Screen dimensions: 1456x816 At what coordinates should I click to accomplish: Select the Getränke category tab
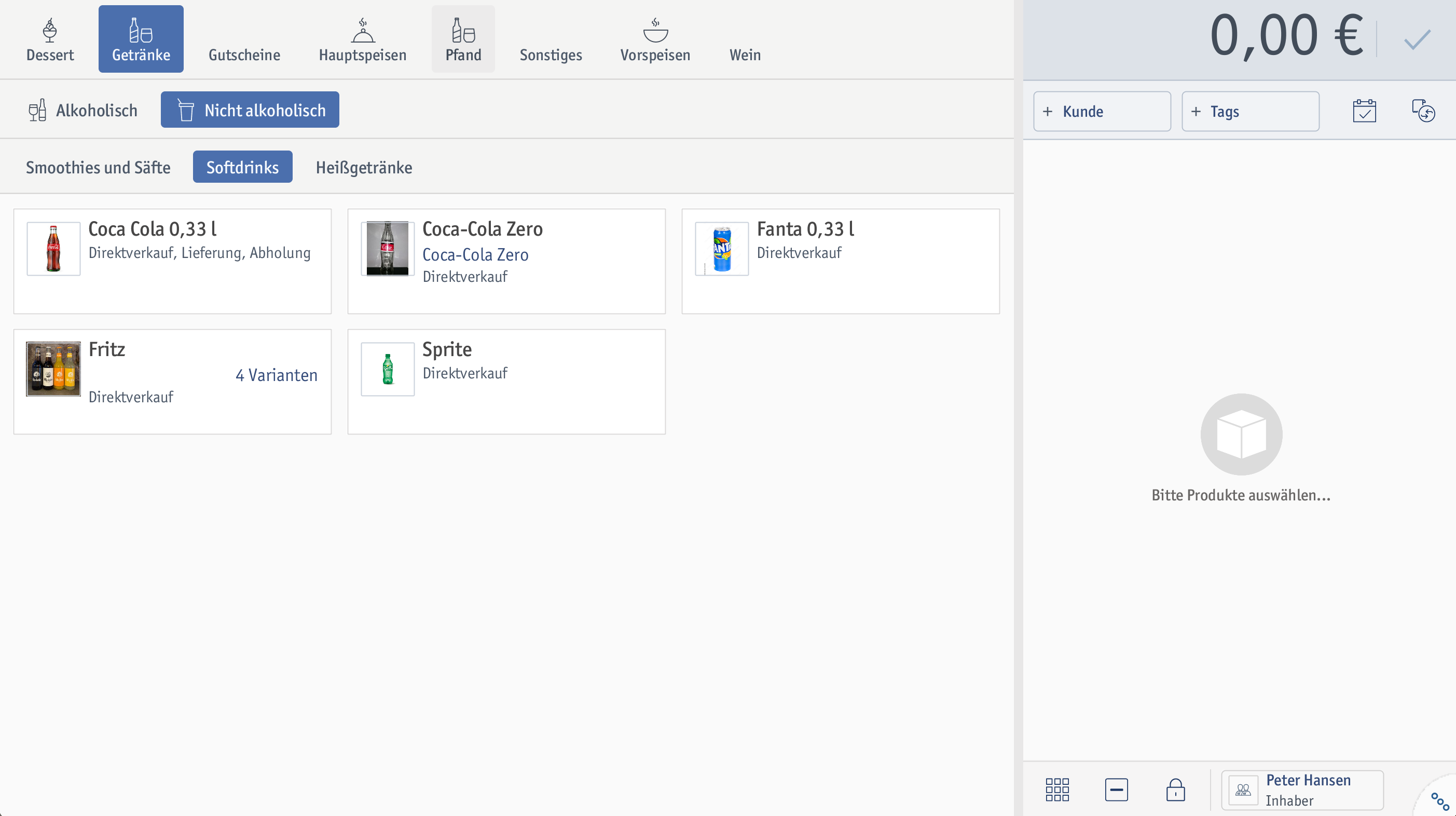click(141, 39)
